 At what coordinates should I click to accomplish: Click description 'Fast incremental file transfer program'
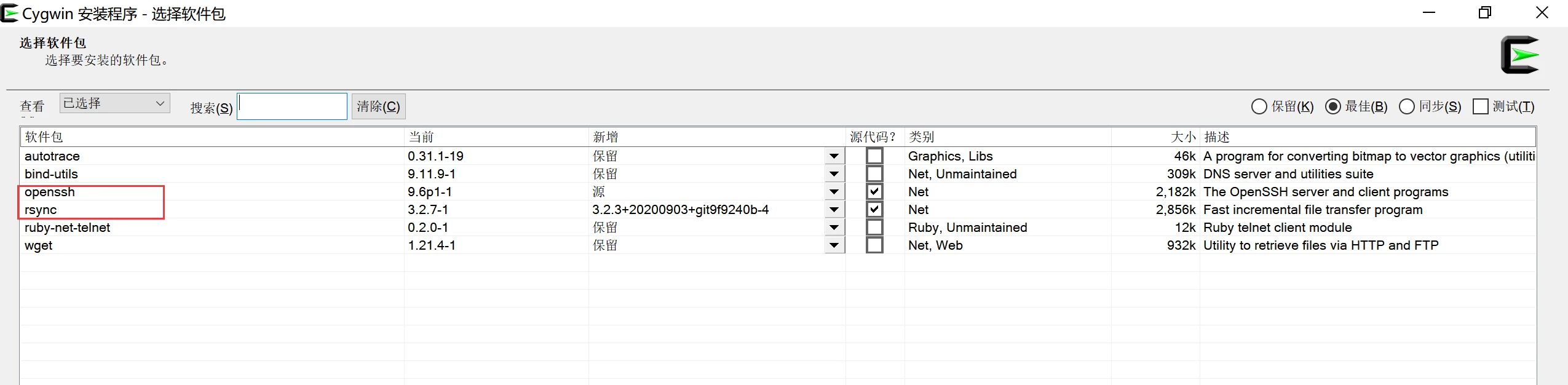1313,210
